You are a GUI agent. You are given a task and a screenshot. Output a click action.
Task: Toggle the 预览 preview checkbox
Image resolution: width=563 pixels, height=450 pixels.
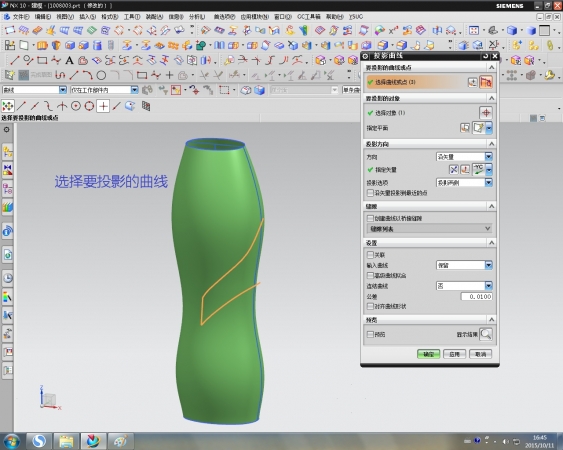370,334
